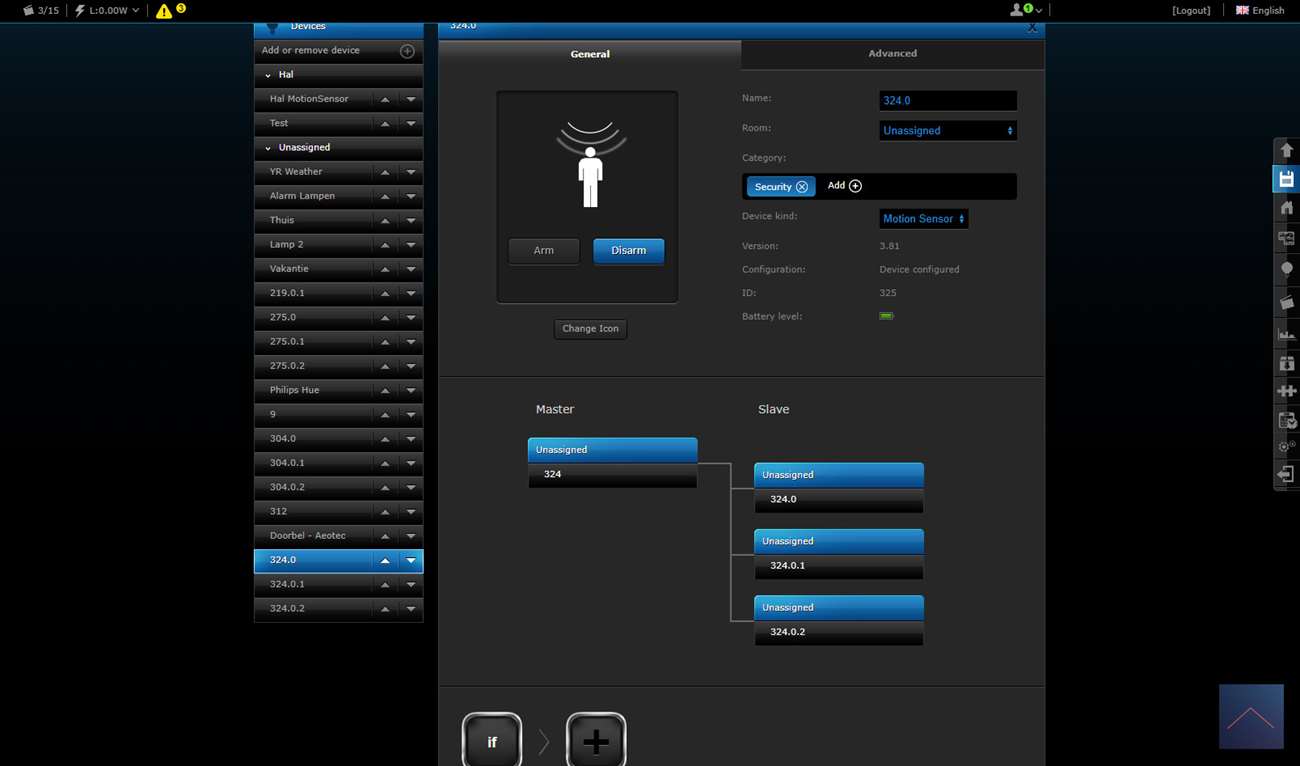This screenshot has width=1300, height=766.
Task: Click the Change Icon button
Action: tap(590, 329)
